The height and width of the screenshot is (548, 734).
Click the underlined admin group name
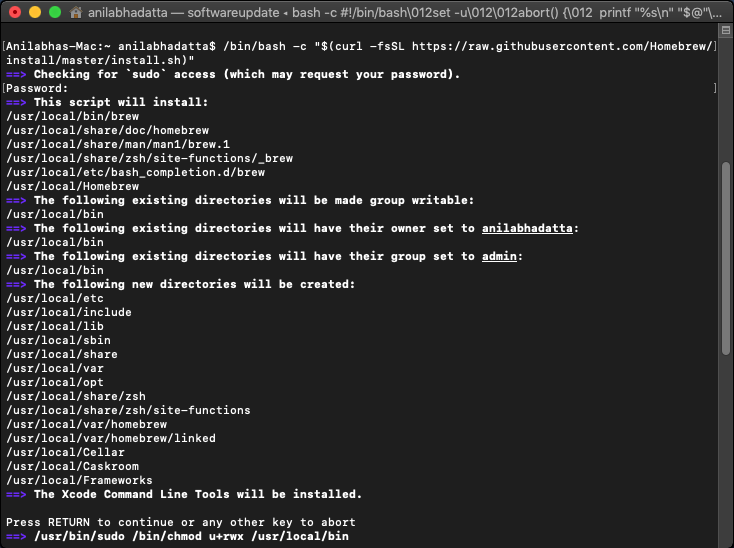point(499,256)
